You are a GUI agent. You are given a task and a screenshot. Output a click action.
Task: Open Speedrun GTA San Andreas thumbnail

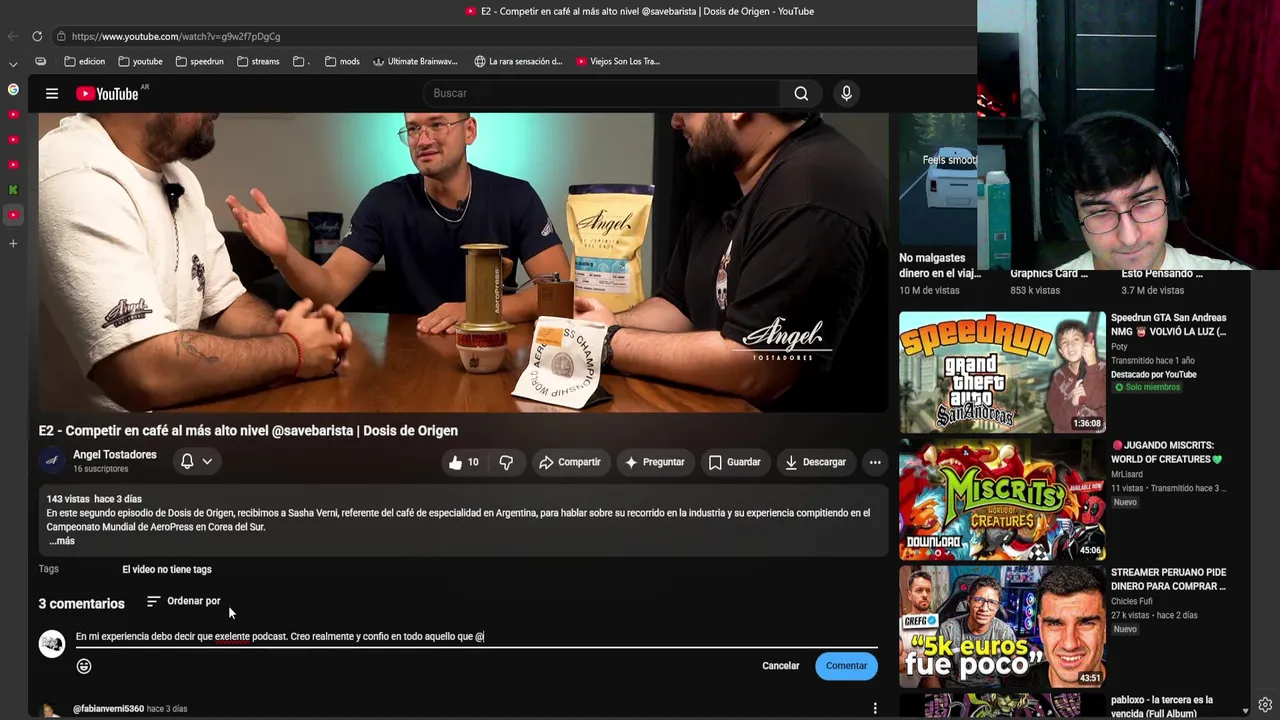coord(1002,372)
